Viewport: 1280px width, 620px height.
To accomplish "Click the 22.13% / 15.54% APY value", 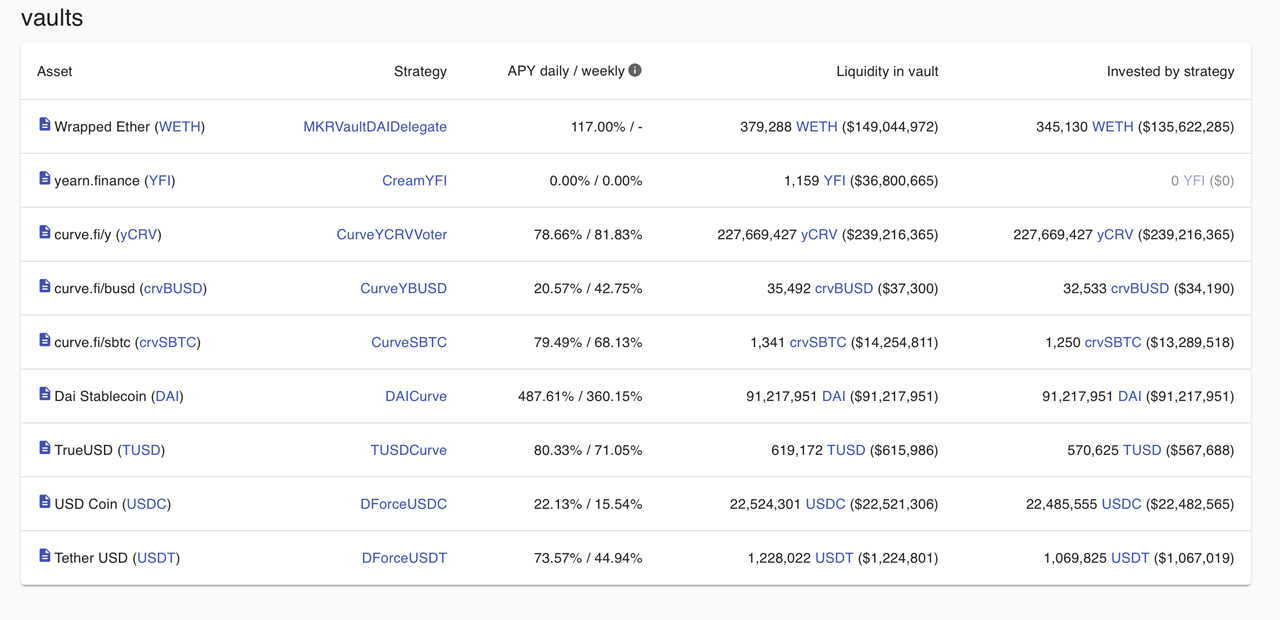I will (x=588, y=505).
